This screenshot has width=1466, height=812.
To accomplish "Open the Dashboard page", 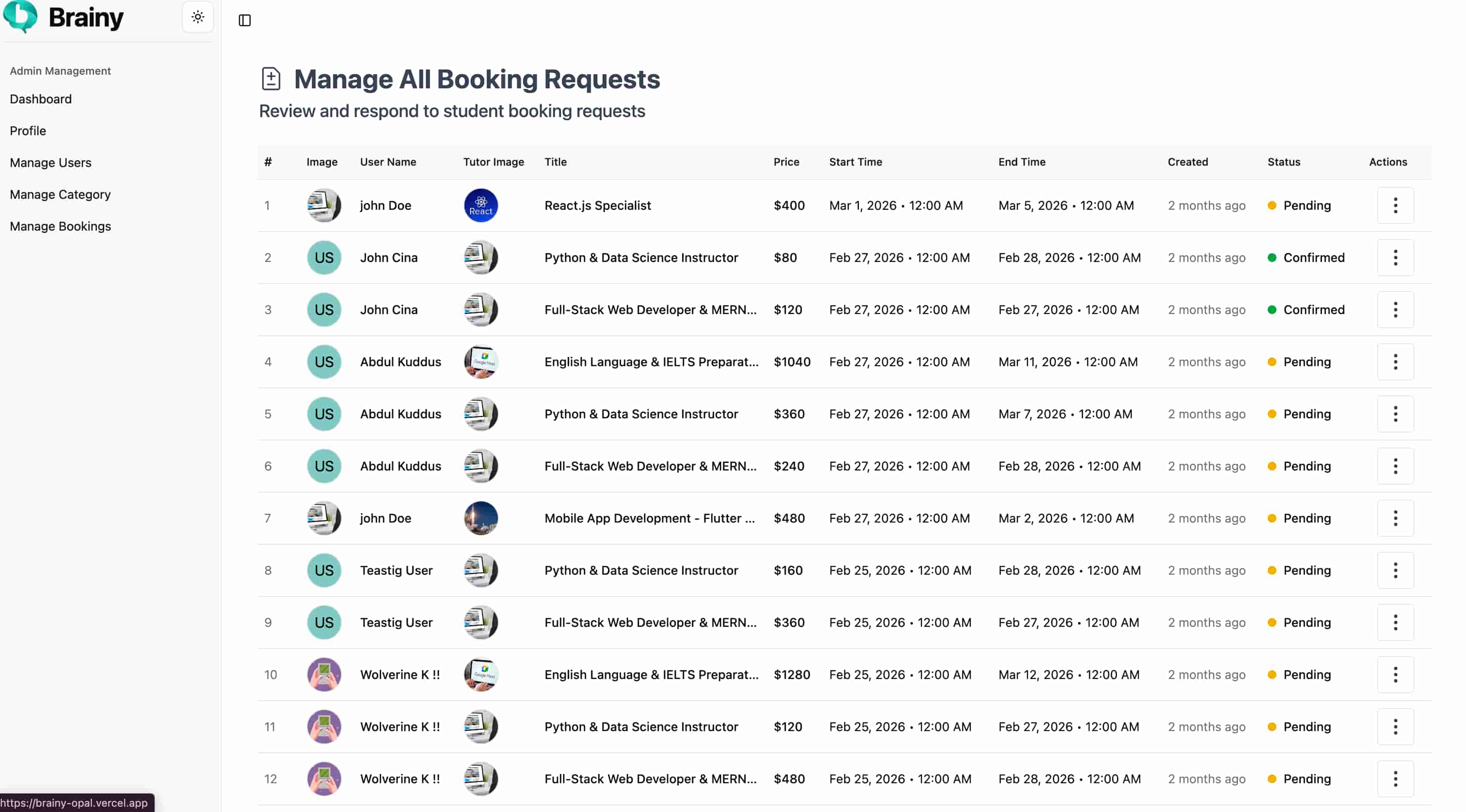I will [x=41, y=99].
